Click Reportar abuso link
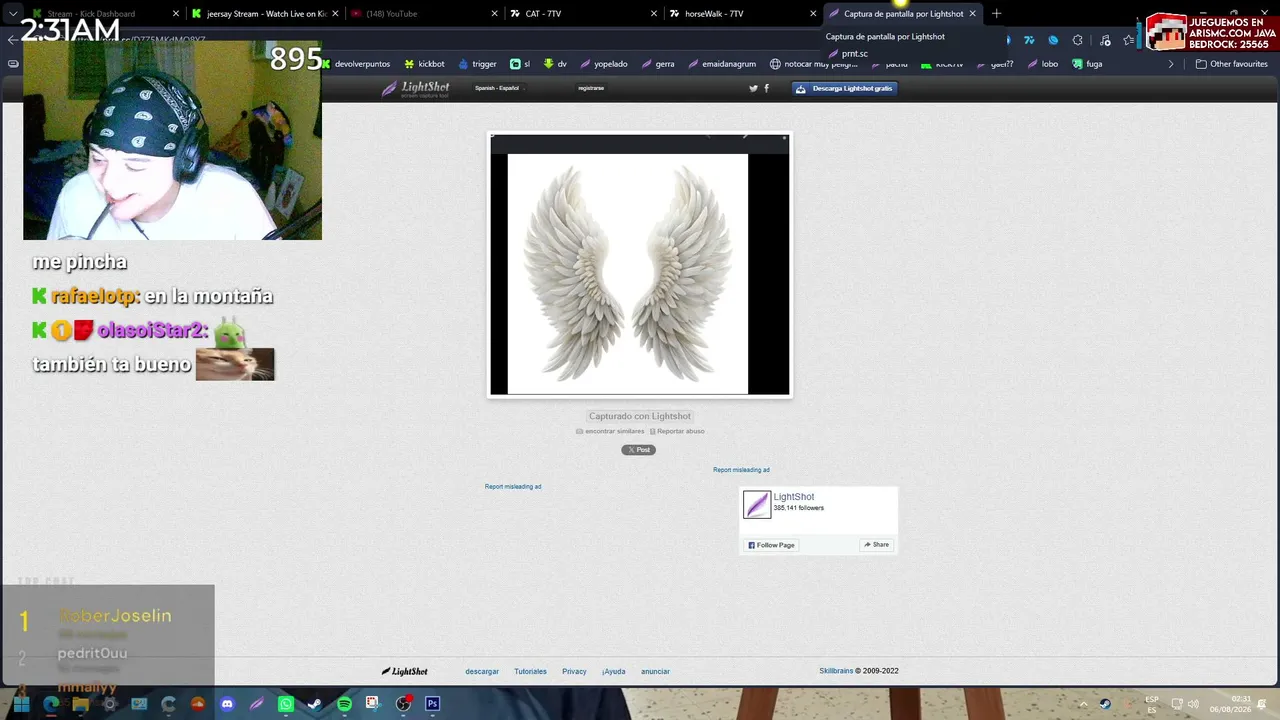Viewport: 1280px width, 720px height. click(x=677, y=431)
